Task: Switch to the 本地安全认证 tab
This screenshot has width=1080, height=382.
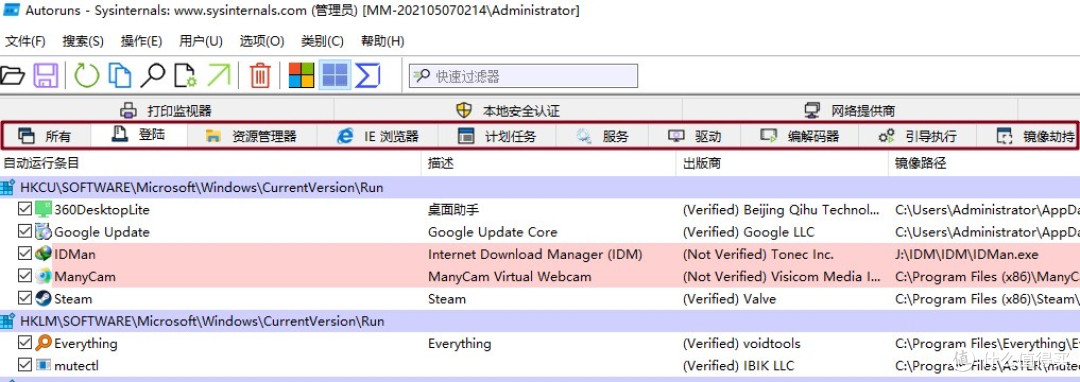Action: (x=508, y=110)
